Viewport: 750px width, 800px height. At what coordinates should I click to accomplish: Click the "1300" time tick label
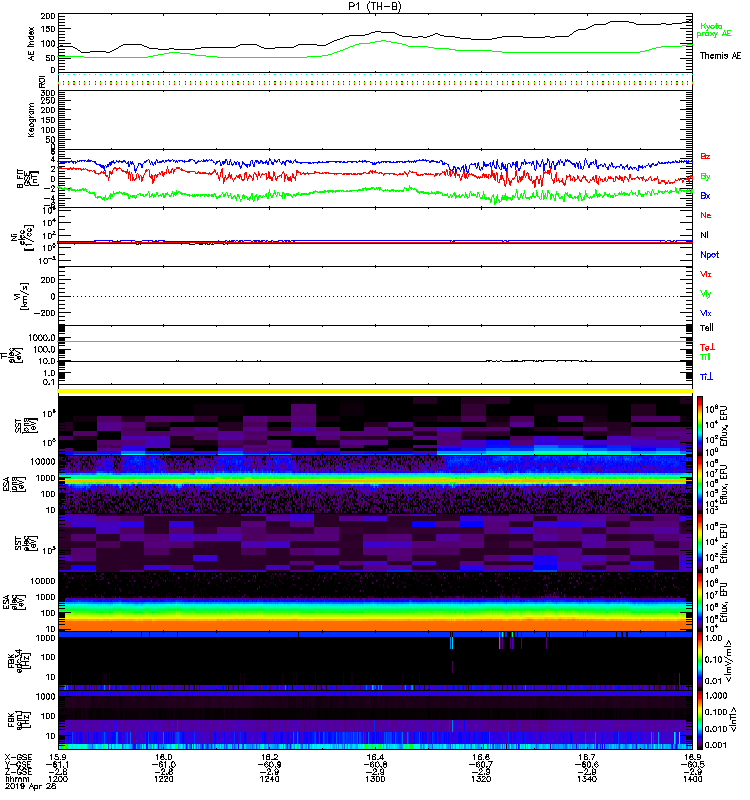click(x=375, y=779)
